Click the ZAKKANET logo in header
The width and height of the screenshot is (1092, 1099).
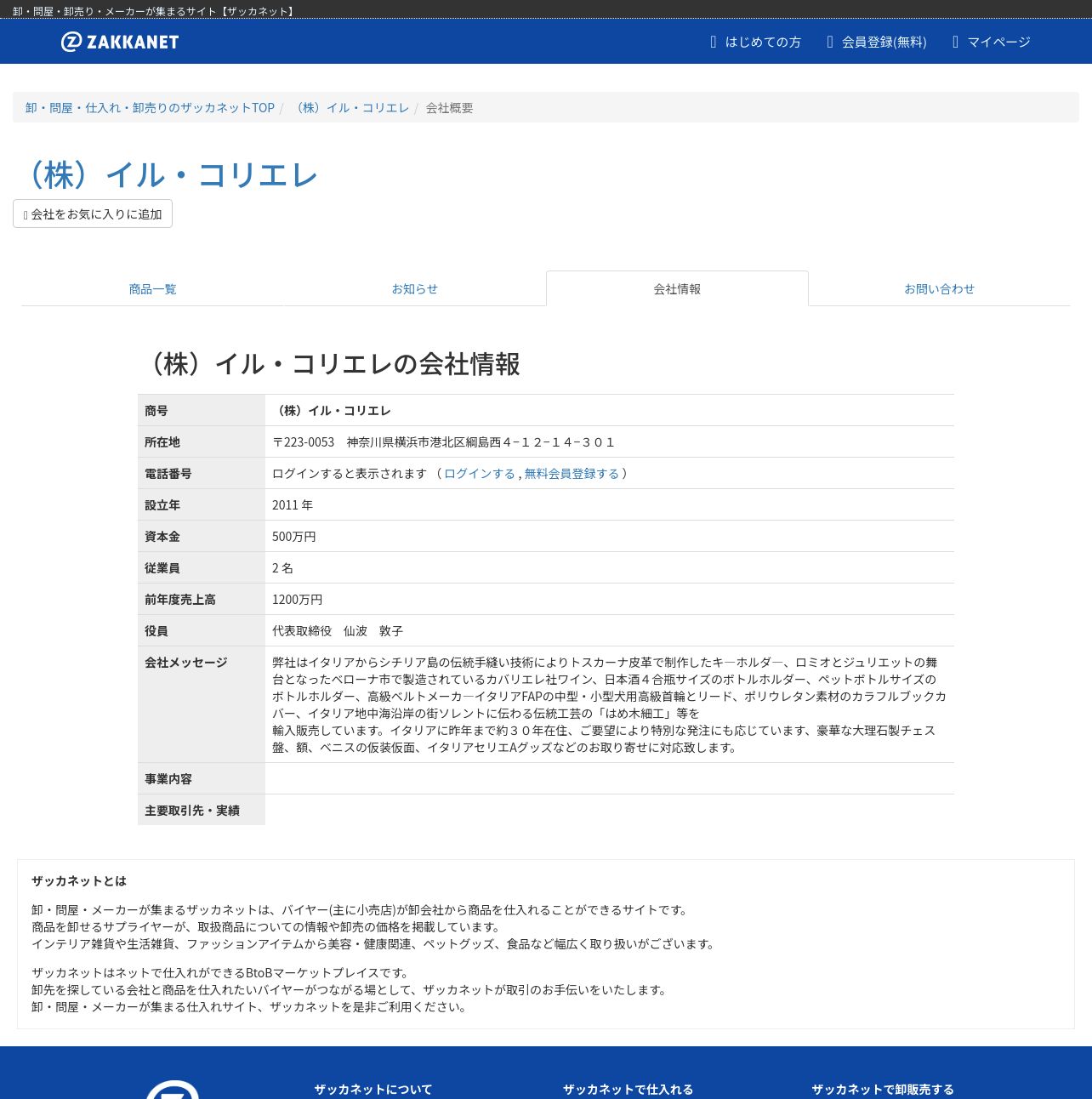pyautogui.click(x=120, y=42)
